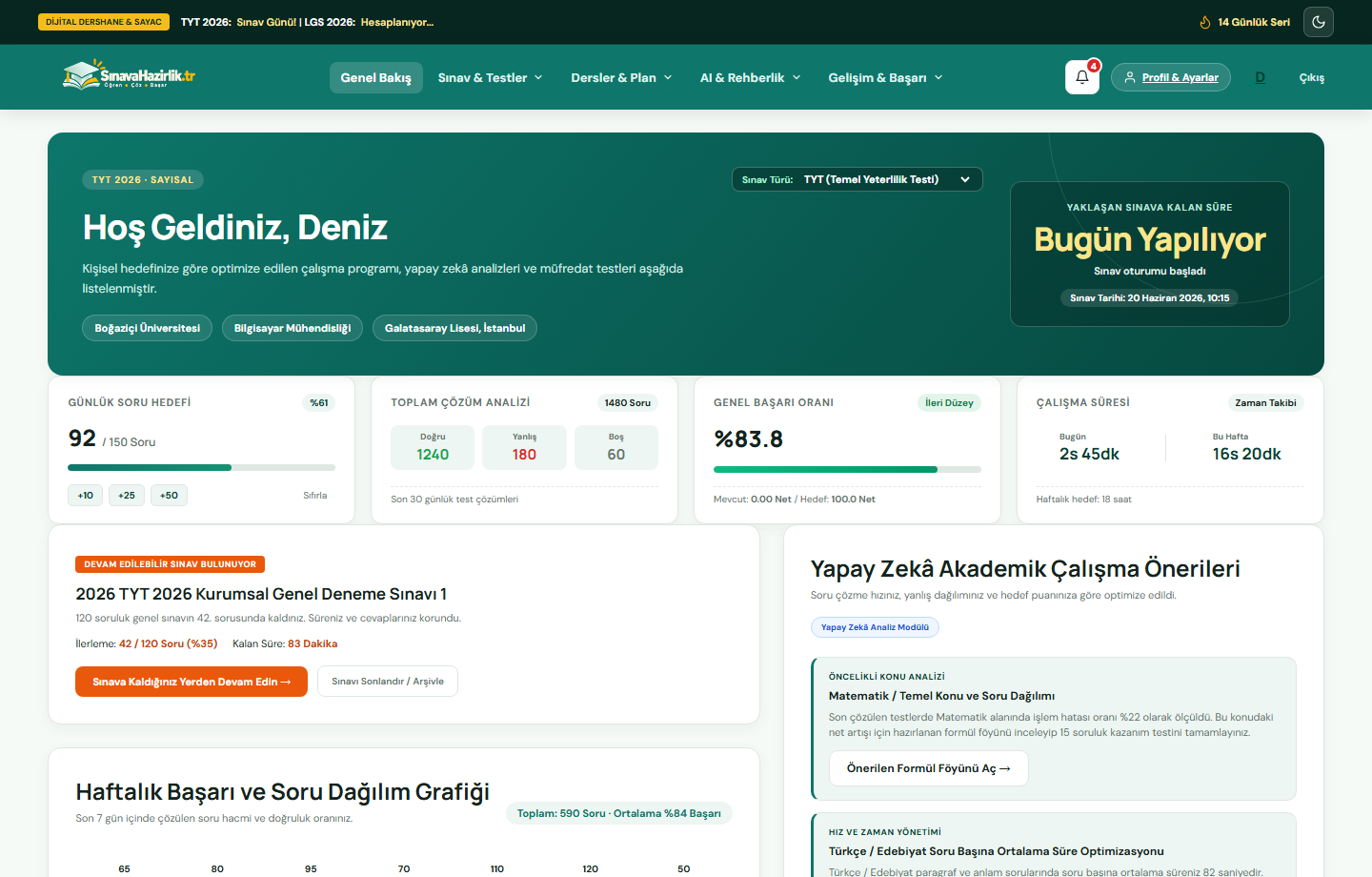Click the Toplam: 590 Soru summary badge
This screenshot has height=877, width=1372.
[619, 813]
